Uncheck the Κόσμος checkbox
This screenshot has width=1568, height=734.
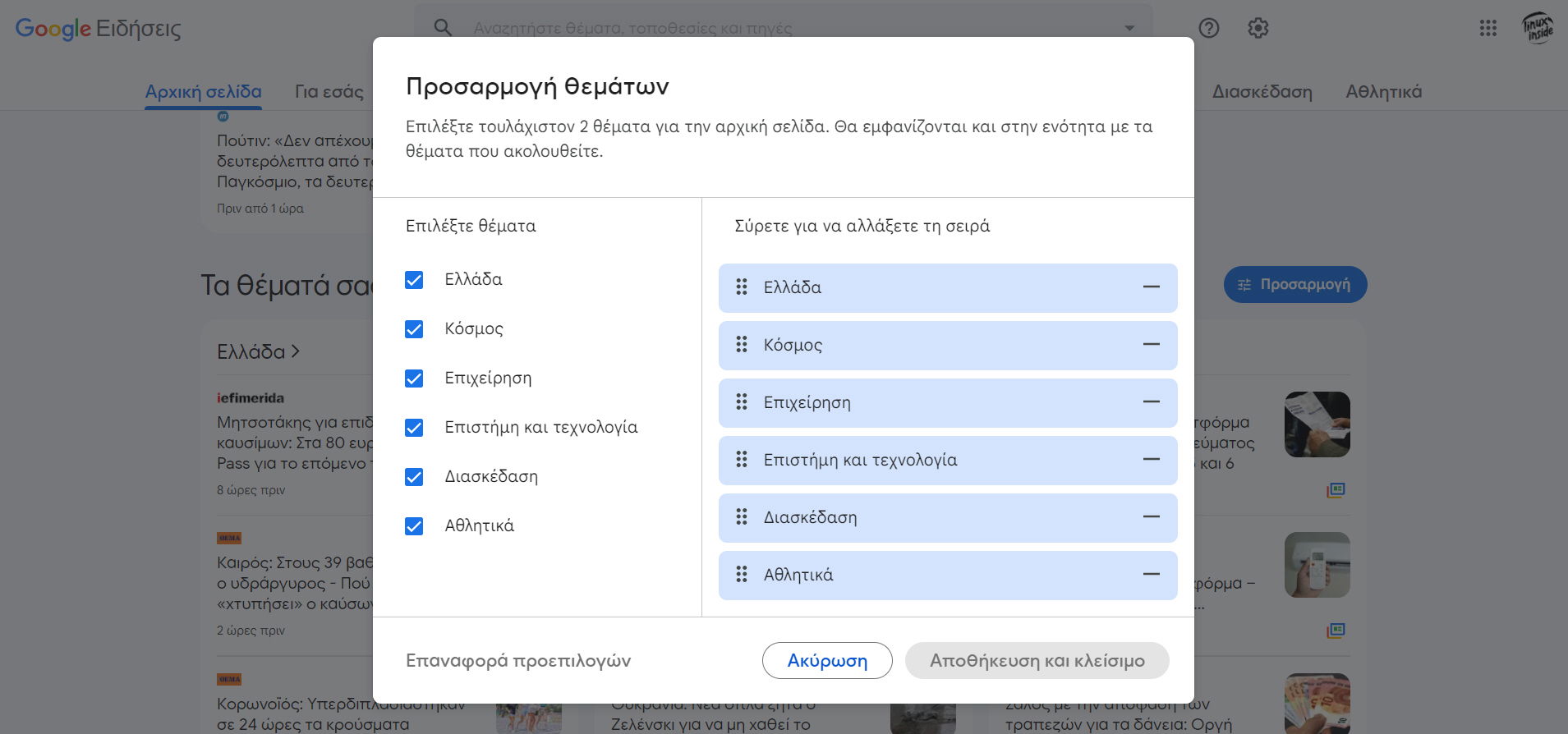click(x=414, y=329)
